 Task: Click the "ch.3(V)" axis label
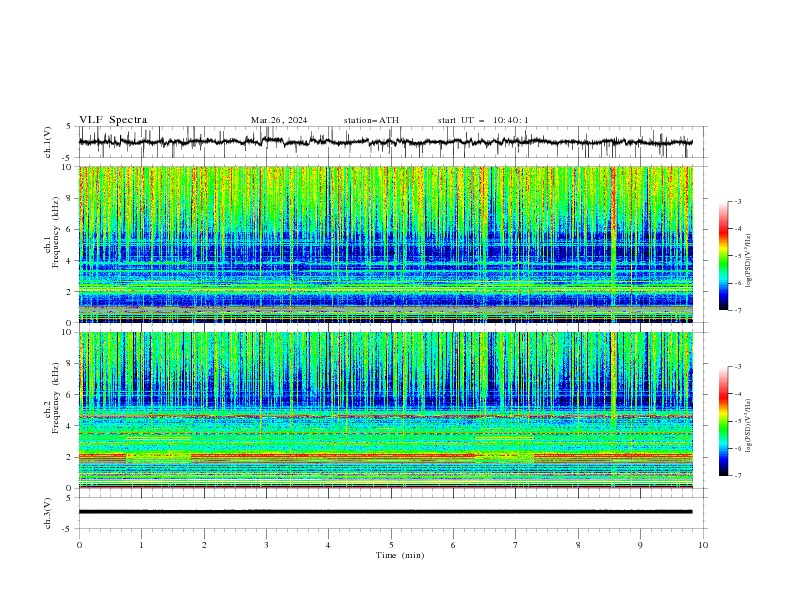[48, 513]
